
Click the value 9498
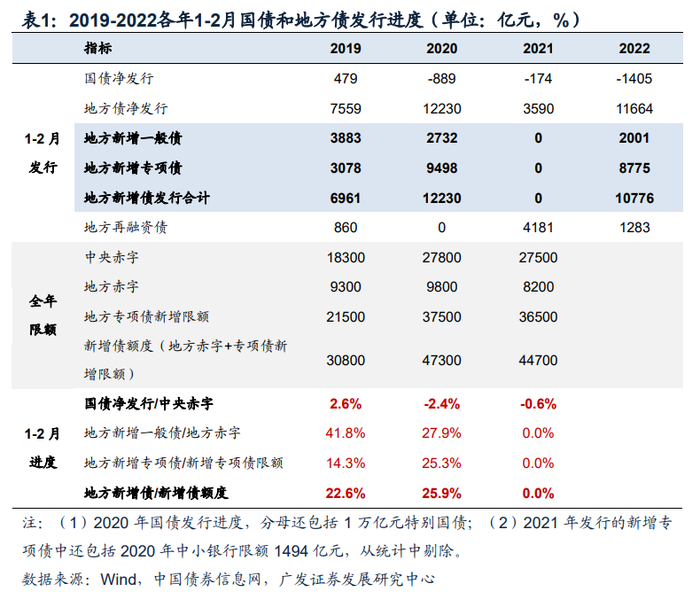442,168
